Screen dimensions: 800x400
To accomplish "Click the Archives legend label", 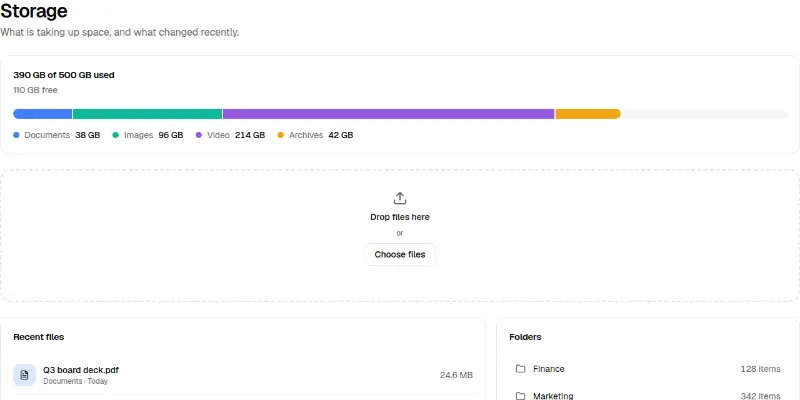I will (x=306, y=135).
